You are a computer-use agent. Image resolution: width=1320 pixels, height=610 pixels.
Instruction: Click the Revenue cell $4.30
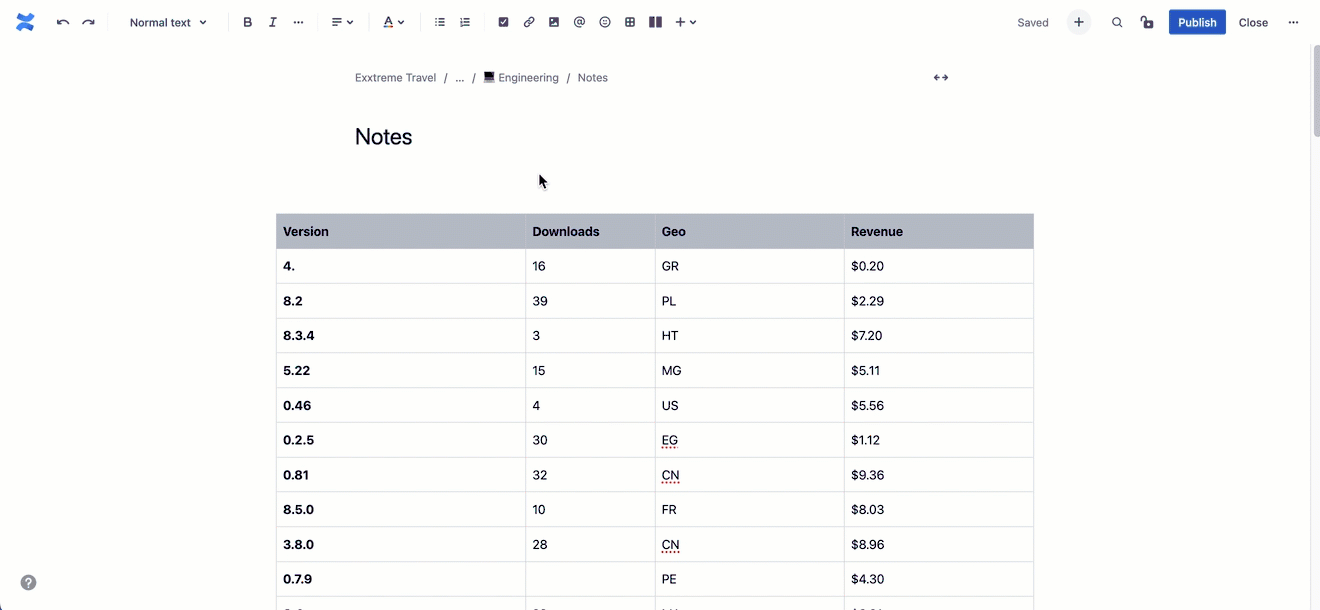coord(939,579)
